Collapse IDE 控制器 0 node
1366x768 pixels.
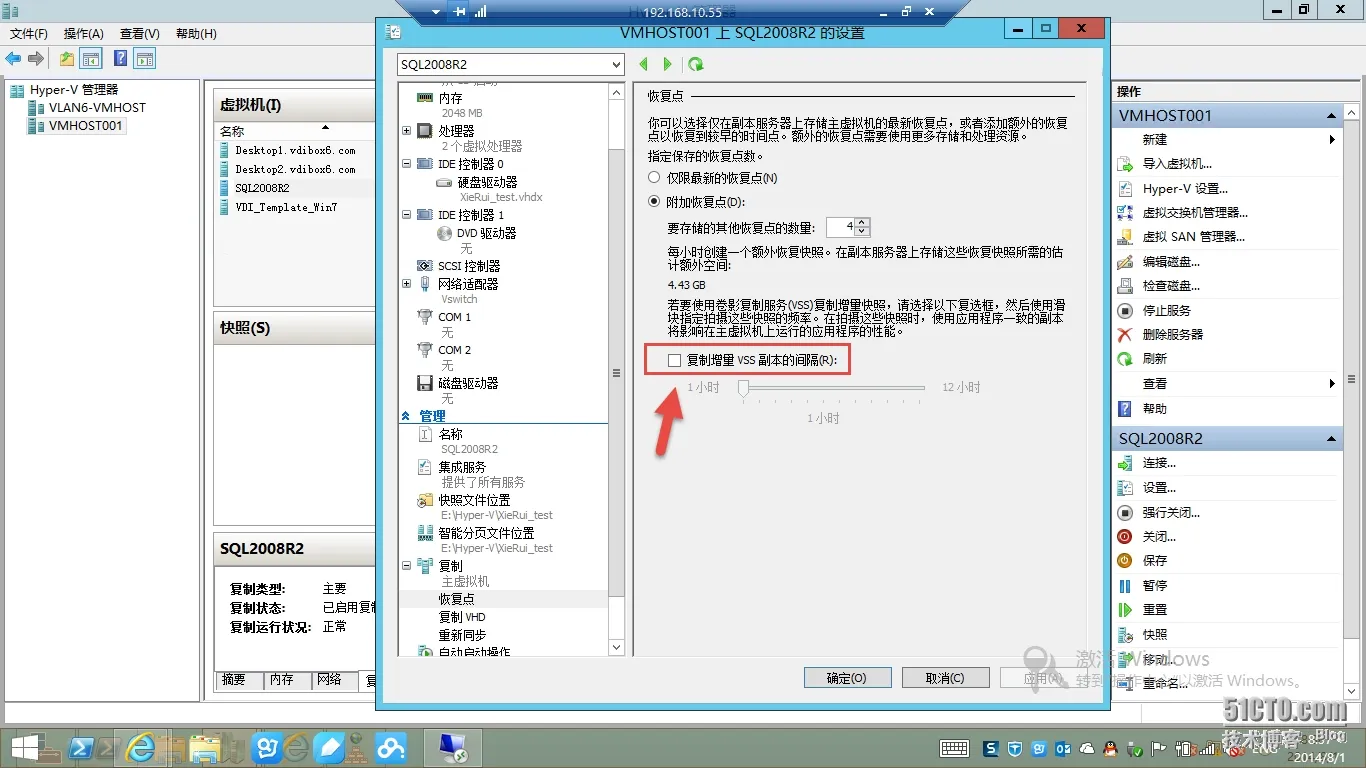(x=406, y=164)
